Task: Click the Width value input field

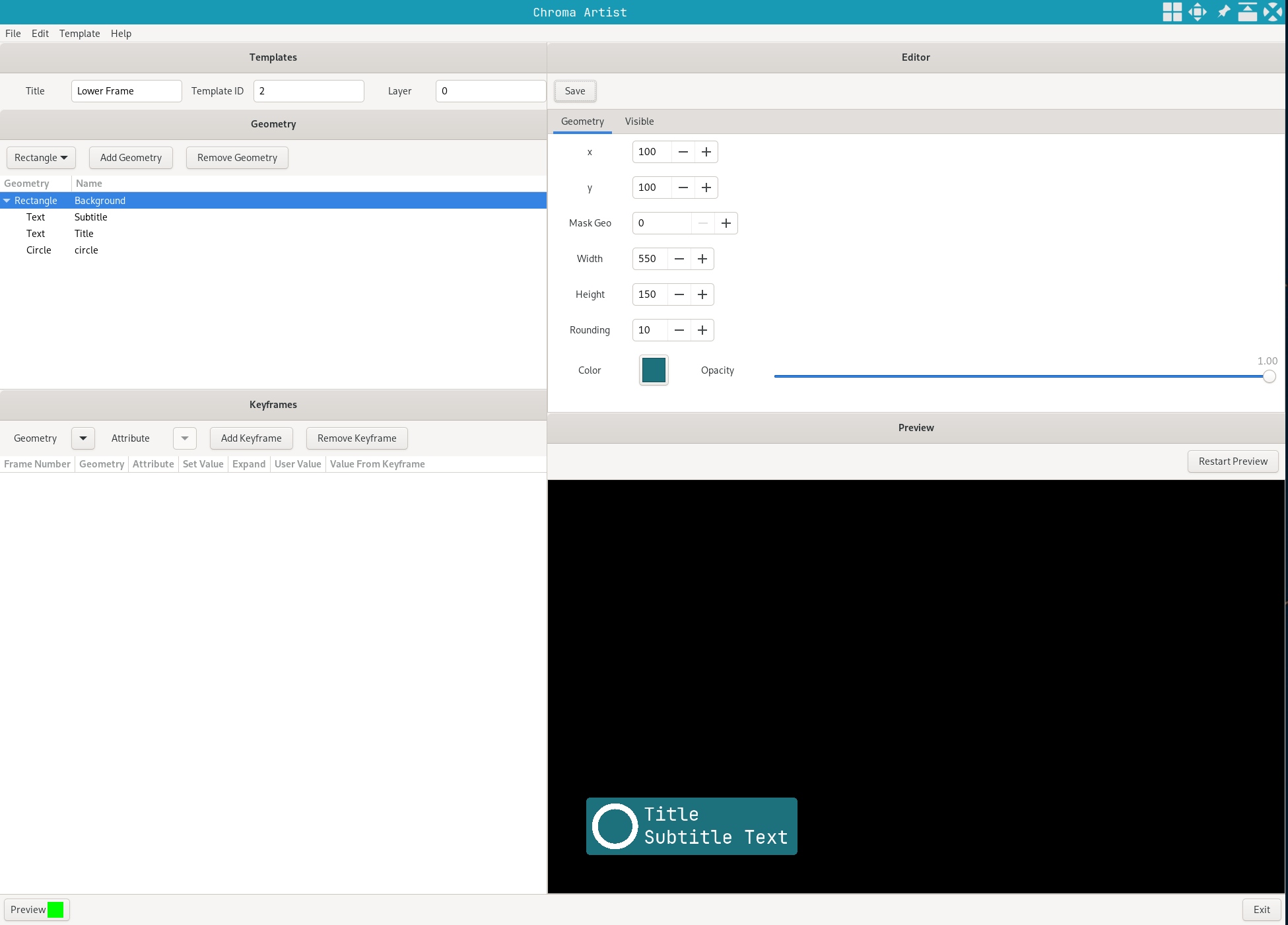Action: point(650,259)
